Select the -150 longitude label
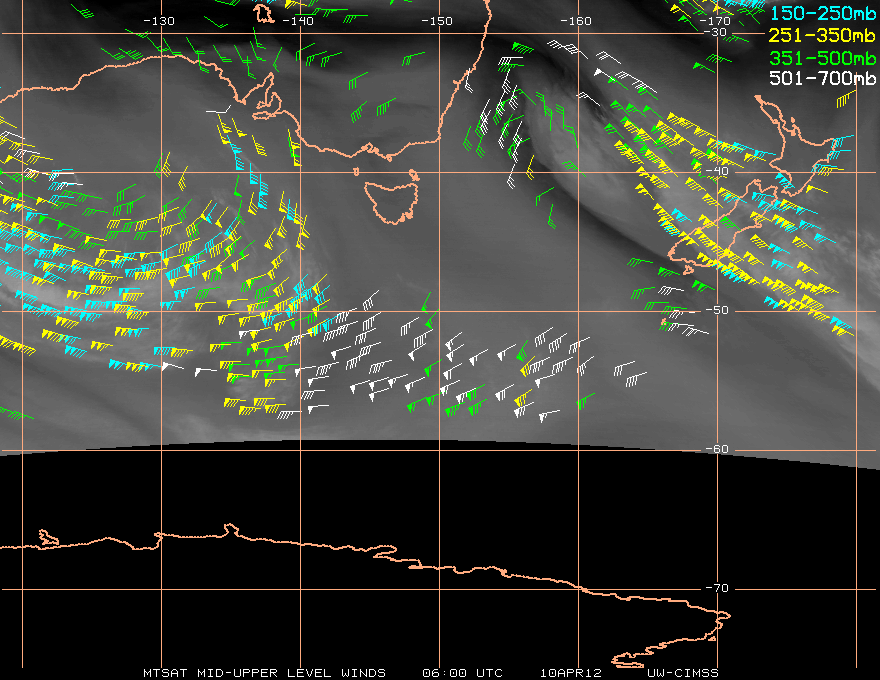The width and height of the screenshot is (880, 680). click(436, 21)
